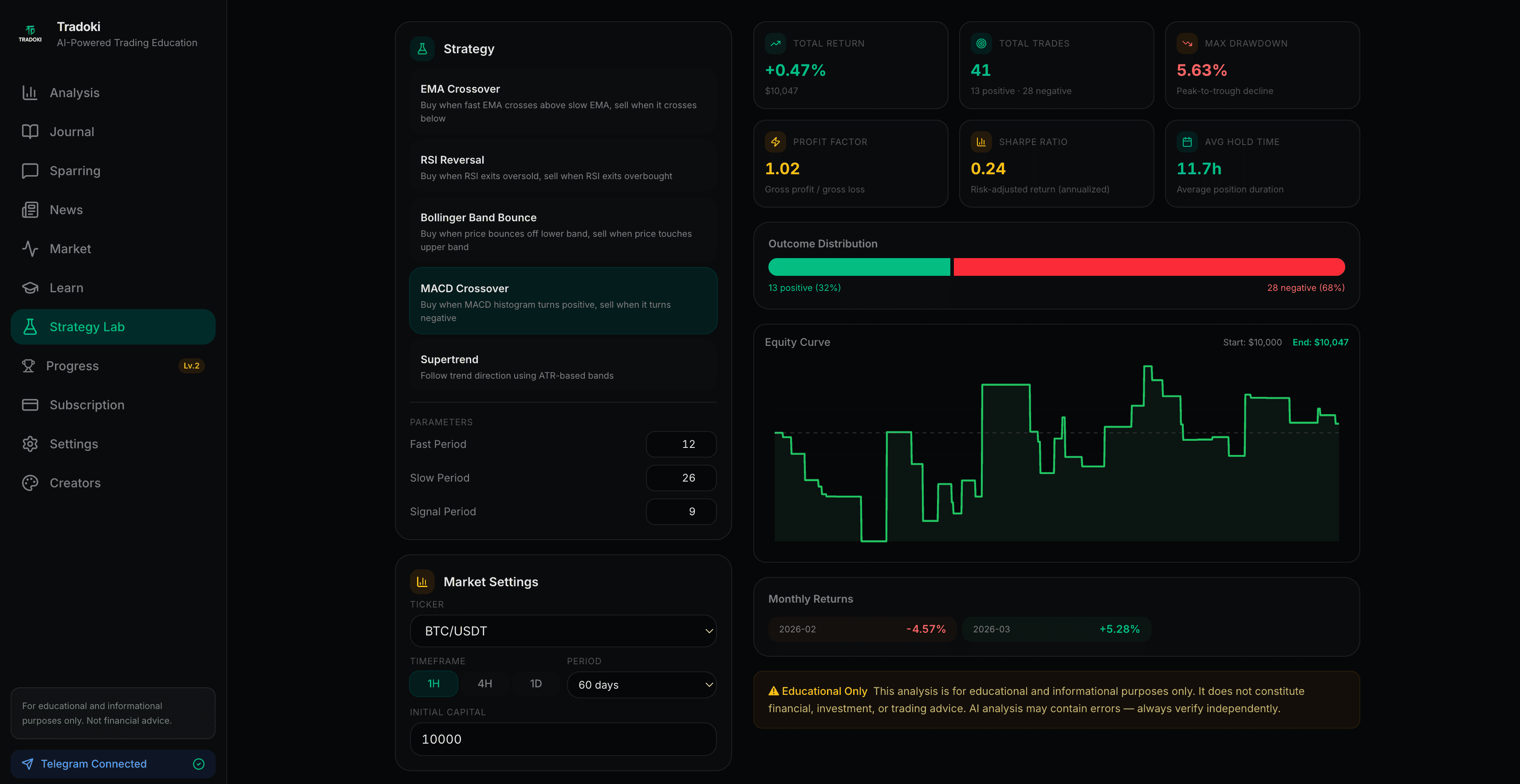Click the News icon in the sidebar

[x=30, y=209]
